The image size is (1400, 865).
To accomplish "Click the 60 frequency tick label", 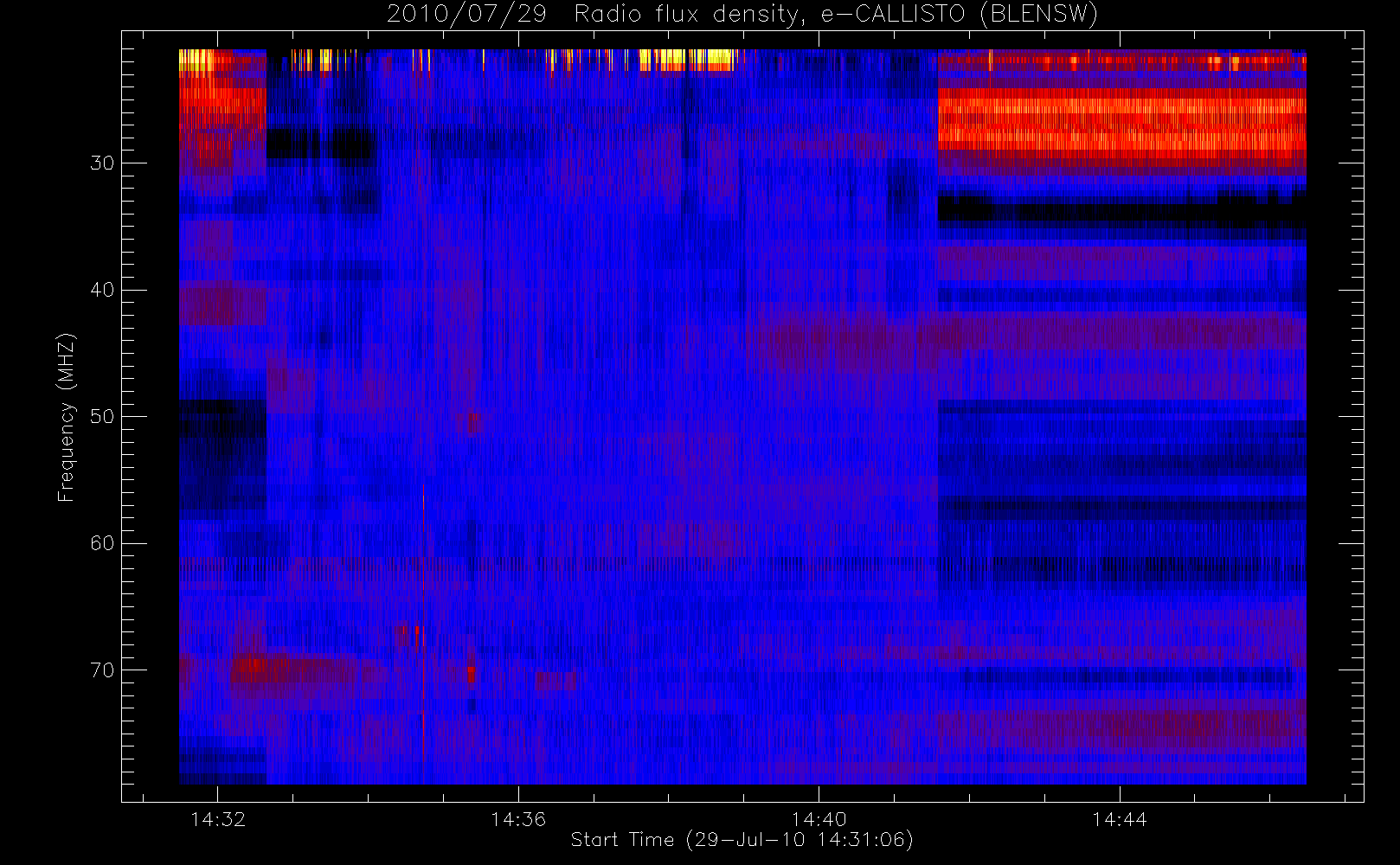I will click(x=102, y=543).
